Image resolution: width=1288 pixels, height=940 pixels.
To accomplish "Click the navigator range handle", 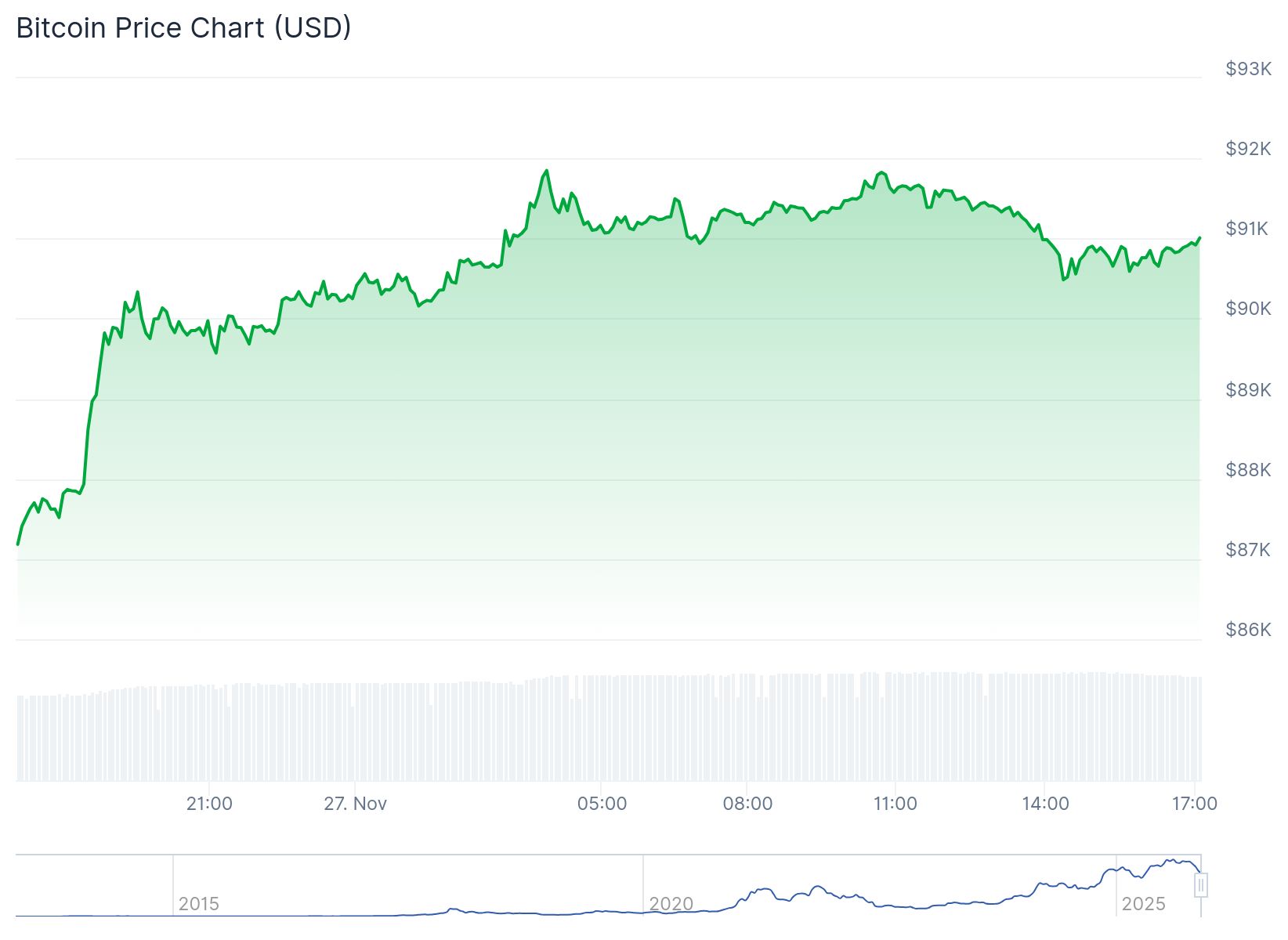I will pos(1201,885).
